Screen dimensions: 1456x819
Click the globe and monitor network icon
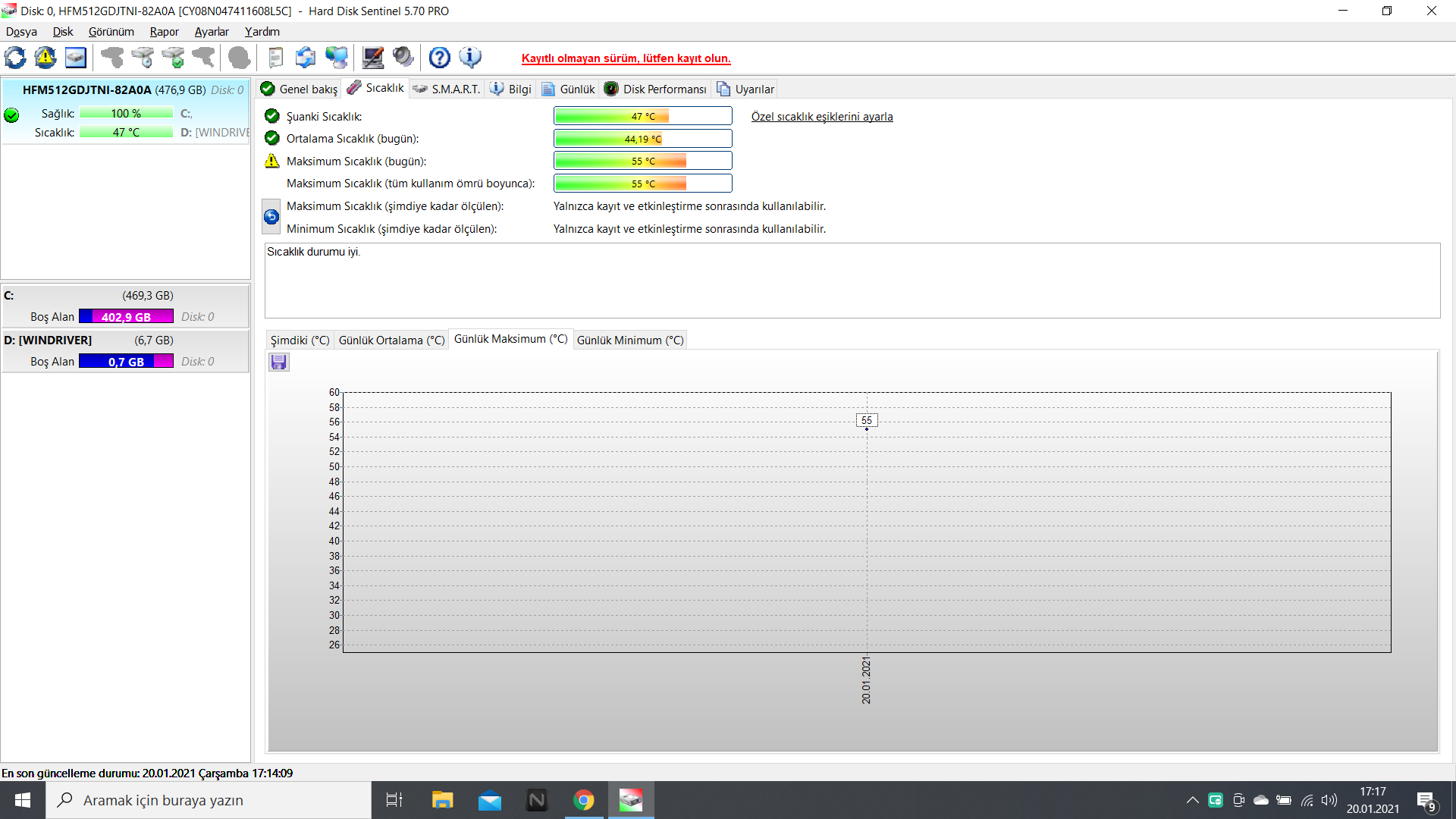click(336, 58)
